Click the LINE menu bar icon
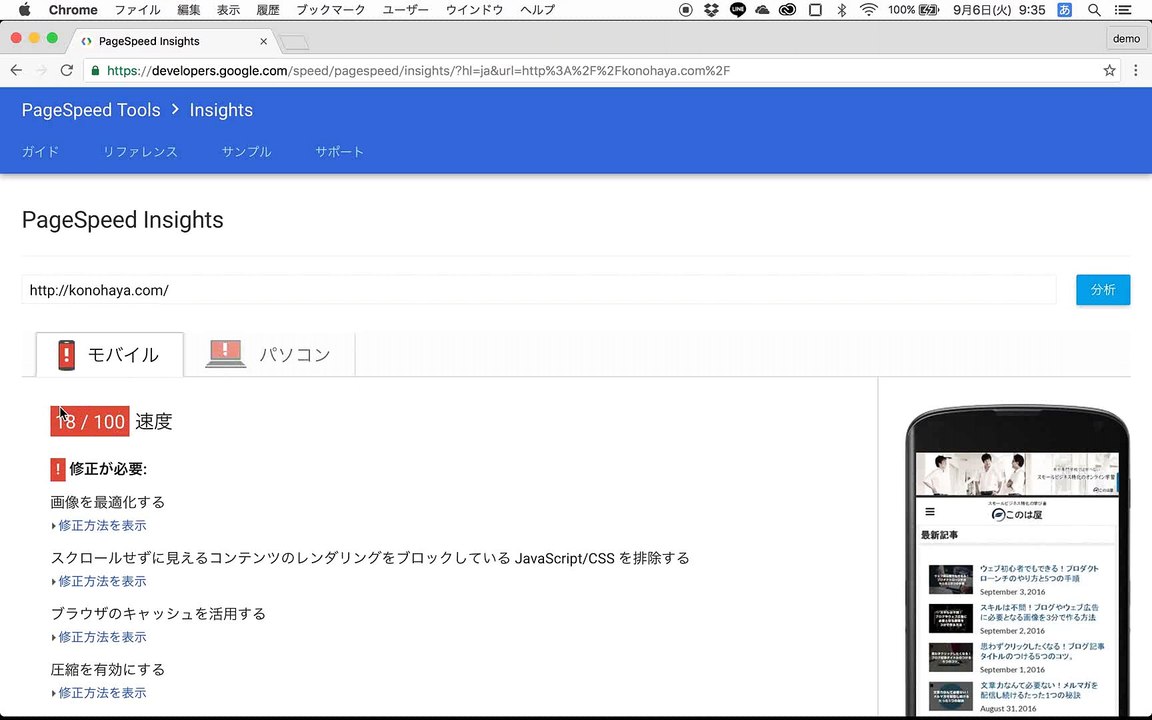The height and width of the screenshot is (720, 1152). tap(738, 10)
